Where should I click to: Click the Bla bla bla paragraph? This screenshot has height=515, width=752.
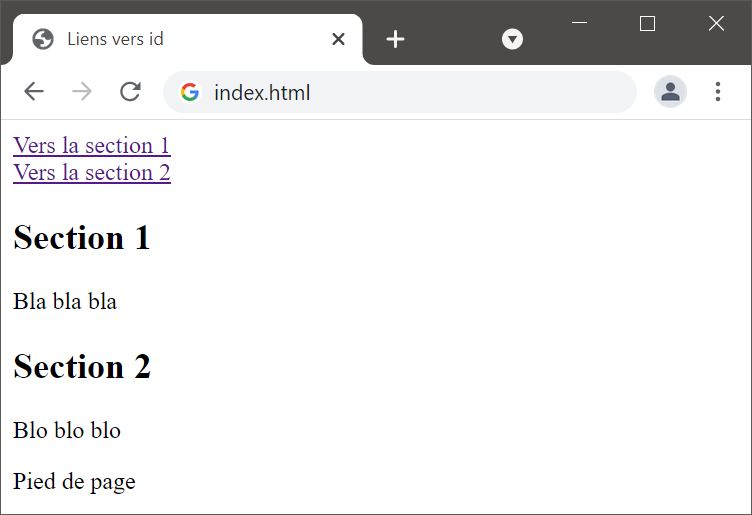(65, 302)
